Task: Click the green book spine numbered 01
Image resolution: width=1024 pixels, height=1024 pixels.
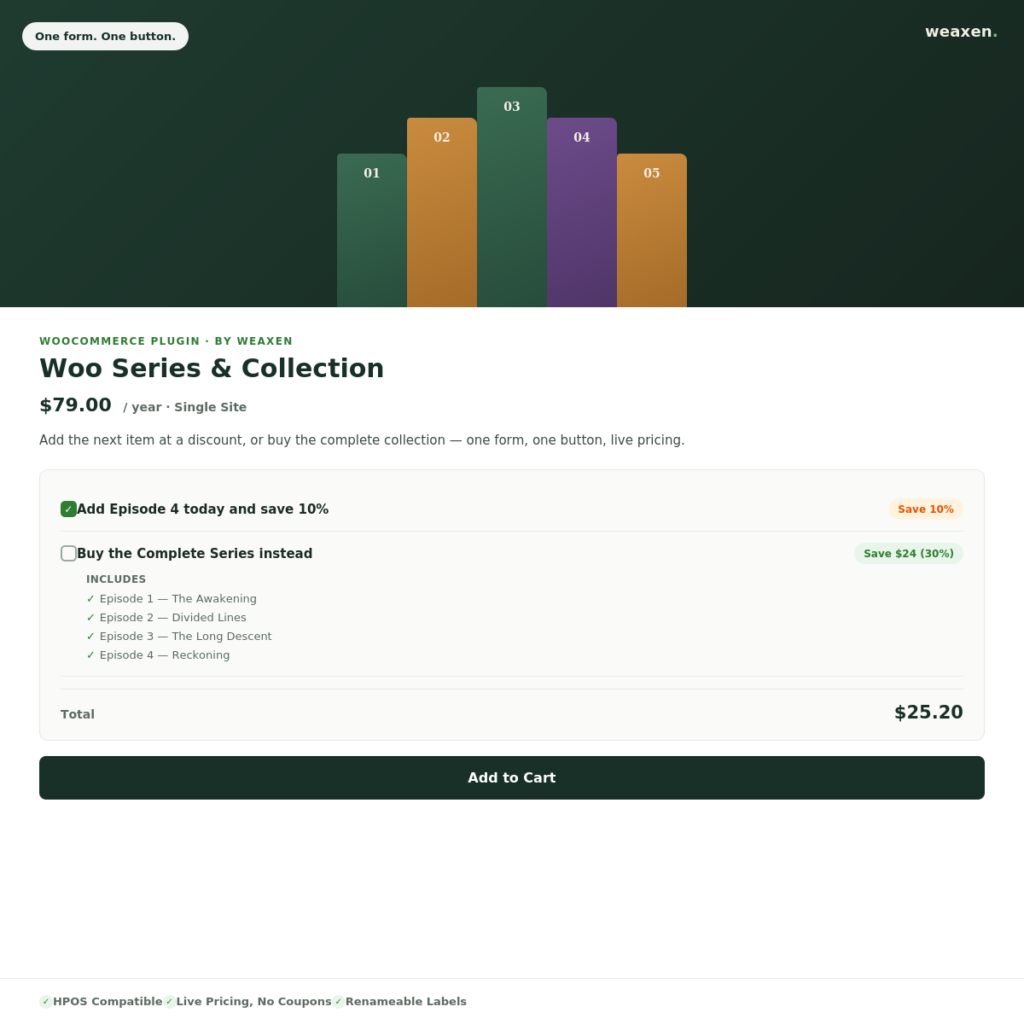Action: pyautogui.click(x=372, y=230)
